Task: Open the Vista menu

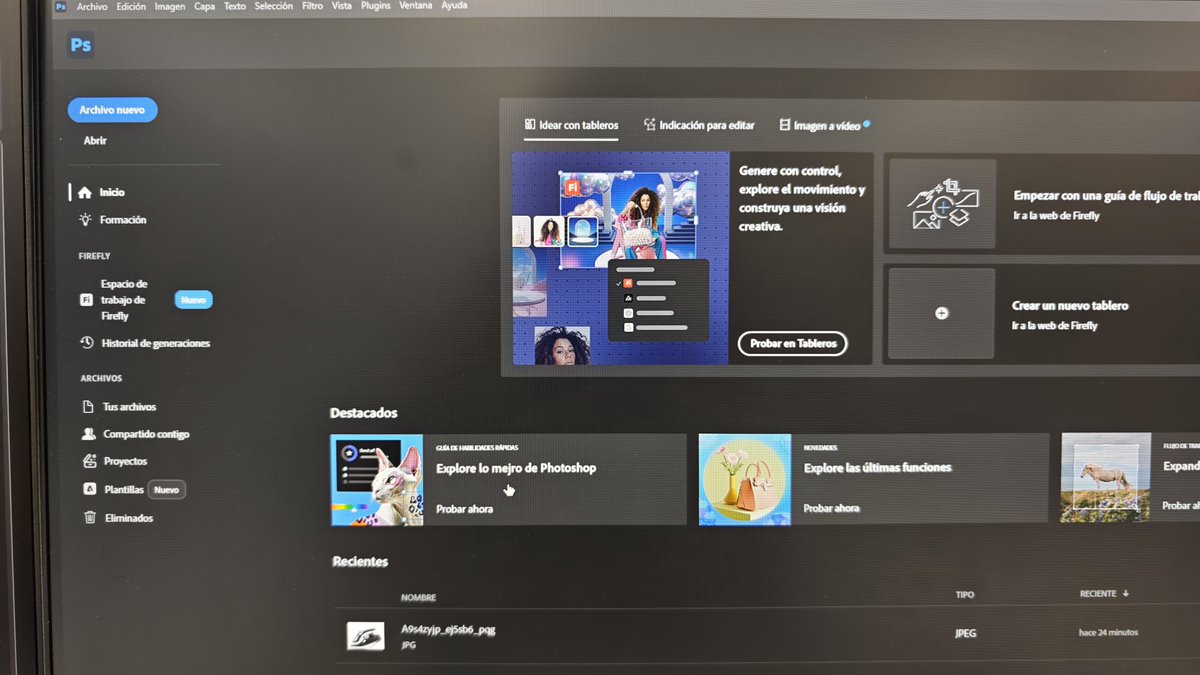Action: pos(342,6)
